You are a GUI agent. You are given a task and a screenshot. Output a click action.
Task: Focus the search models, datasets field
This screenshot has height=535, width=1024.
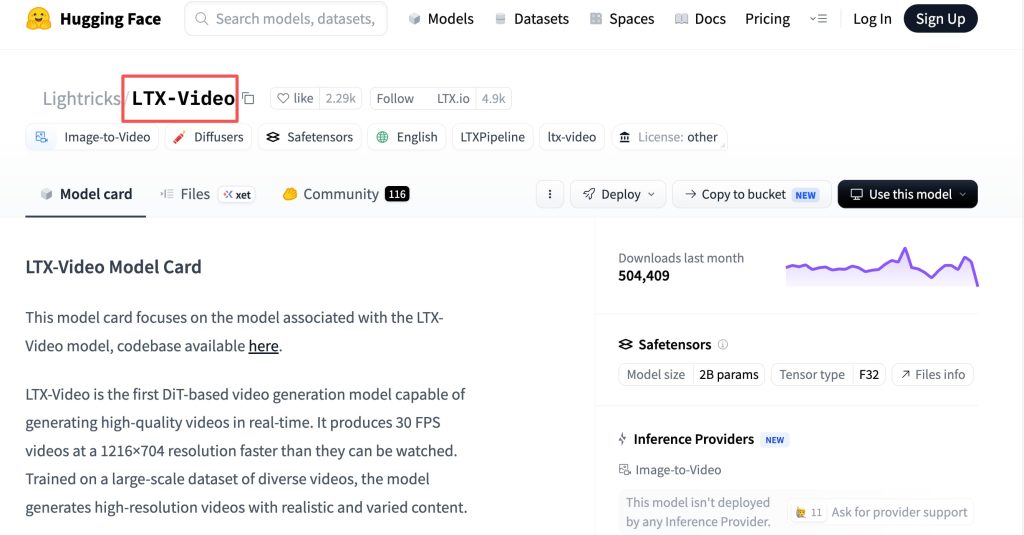[x=286, y=18]
